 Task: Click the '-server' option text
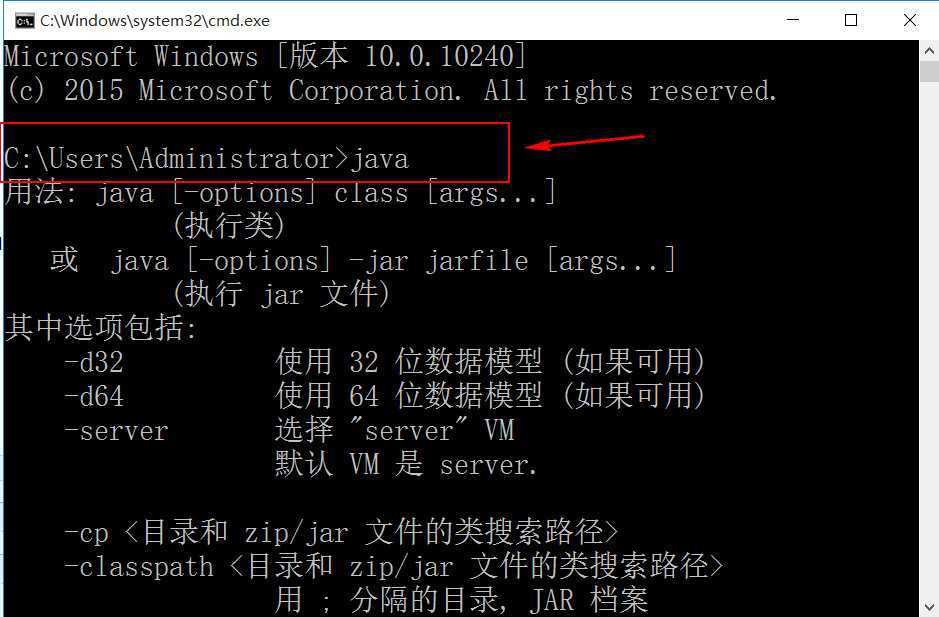117,431
